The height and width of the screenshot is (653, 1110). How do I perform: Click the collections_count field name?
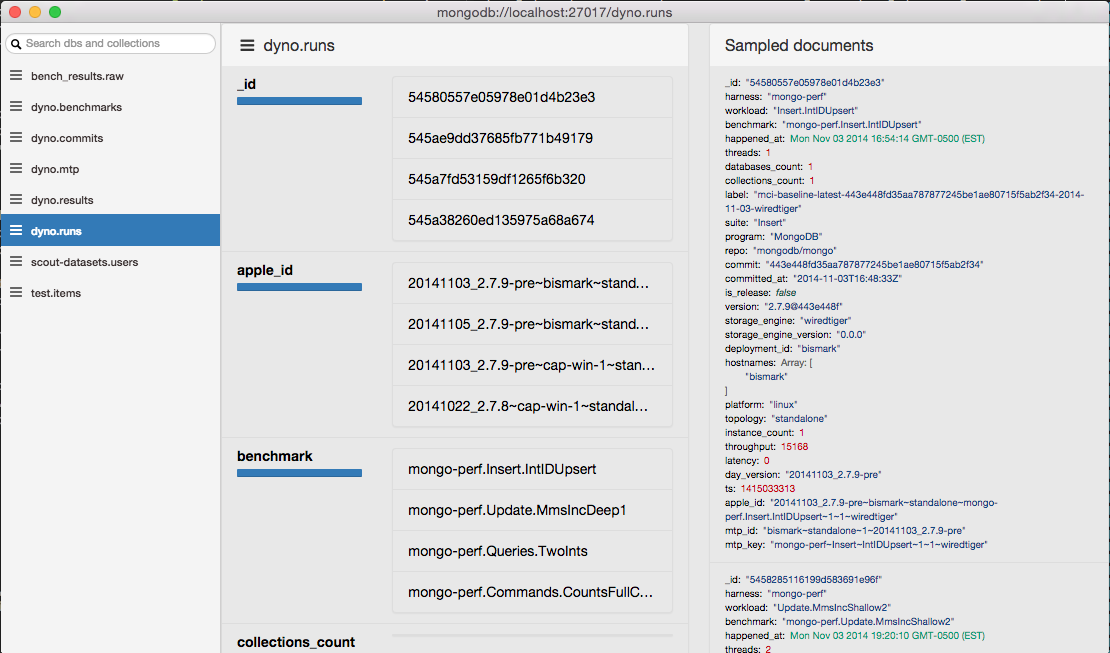pyautogui.click(x=295, y=642)
